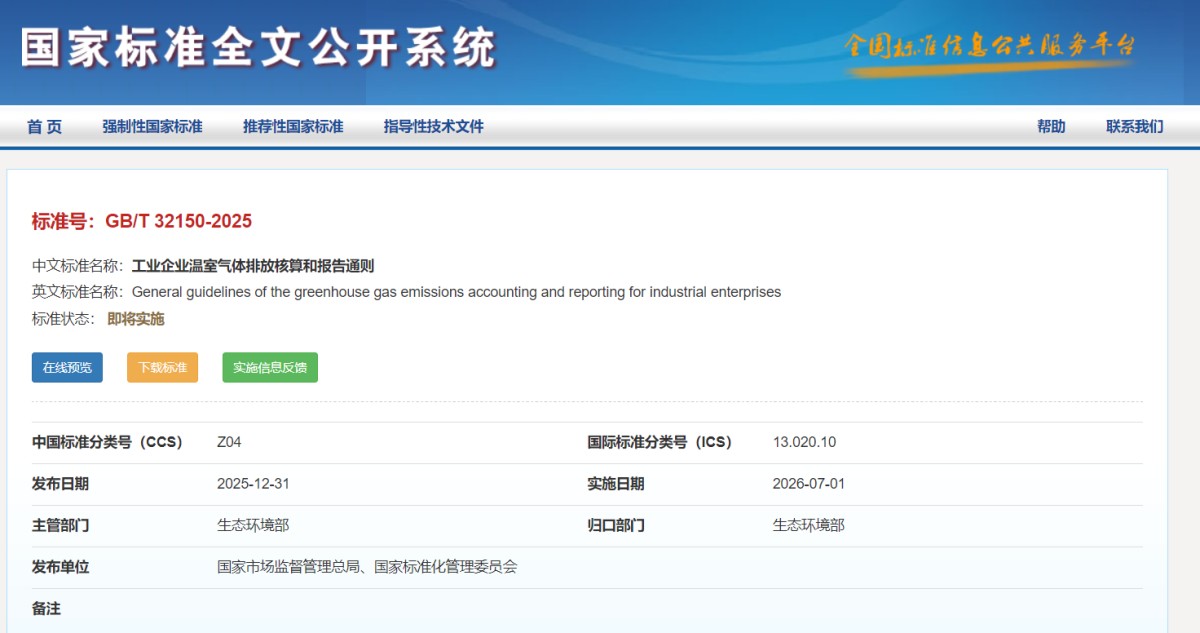Open the 推荐性国家标准 section
The image size is (1200, 633).
[x=293, y=127]
